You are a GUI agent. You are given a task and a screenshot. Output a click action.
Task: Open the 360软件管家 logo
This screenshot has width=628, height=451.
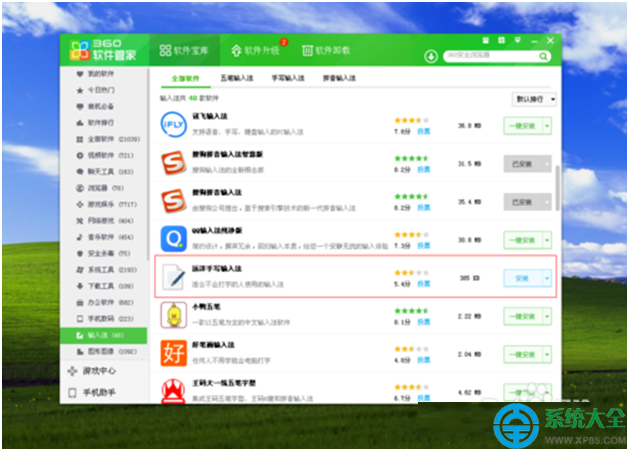click(103, 50)
